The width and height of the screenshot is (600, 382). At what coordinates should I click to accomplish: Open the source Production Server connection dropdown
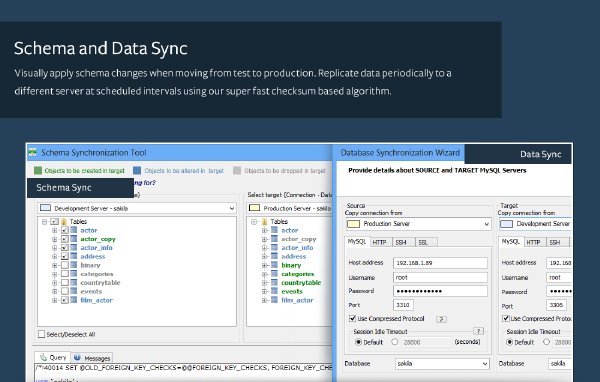click(x=418, y=224)
